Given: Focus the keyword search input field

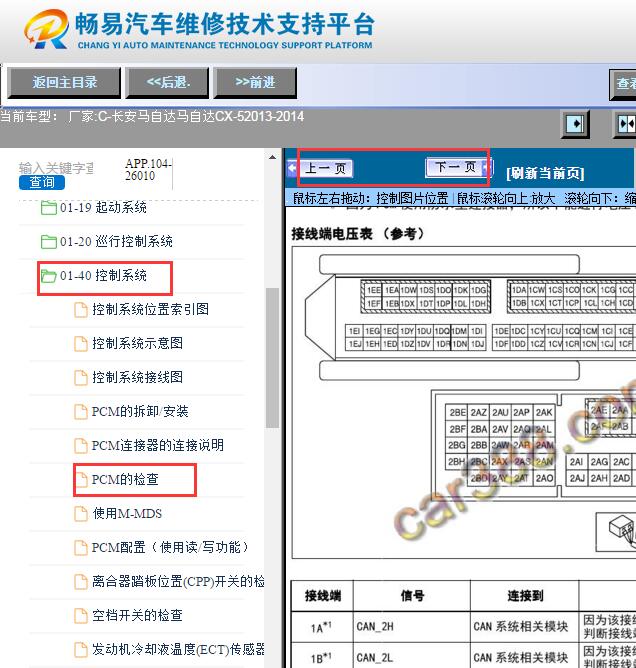Looking at the screenshot, I should 56,168.
